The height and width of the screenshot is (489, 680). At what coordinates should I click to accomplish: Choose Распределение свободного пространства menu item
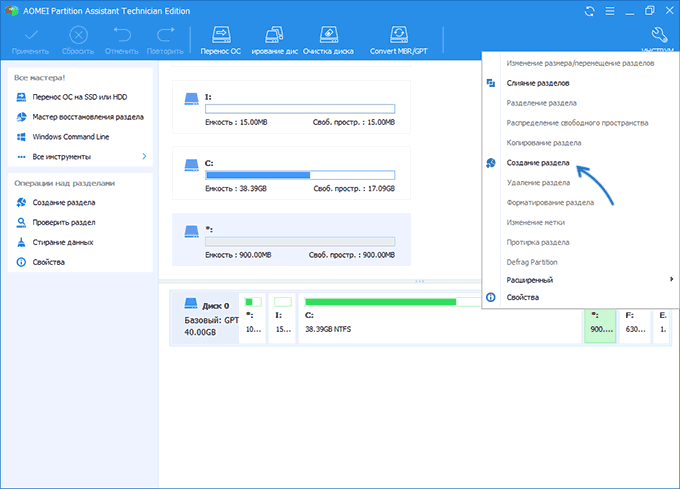tap(580, 123)
